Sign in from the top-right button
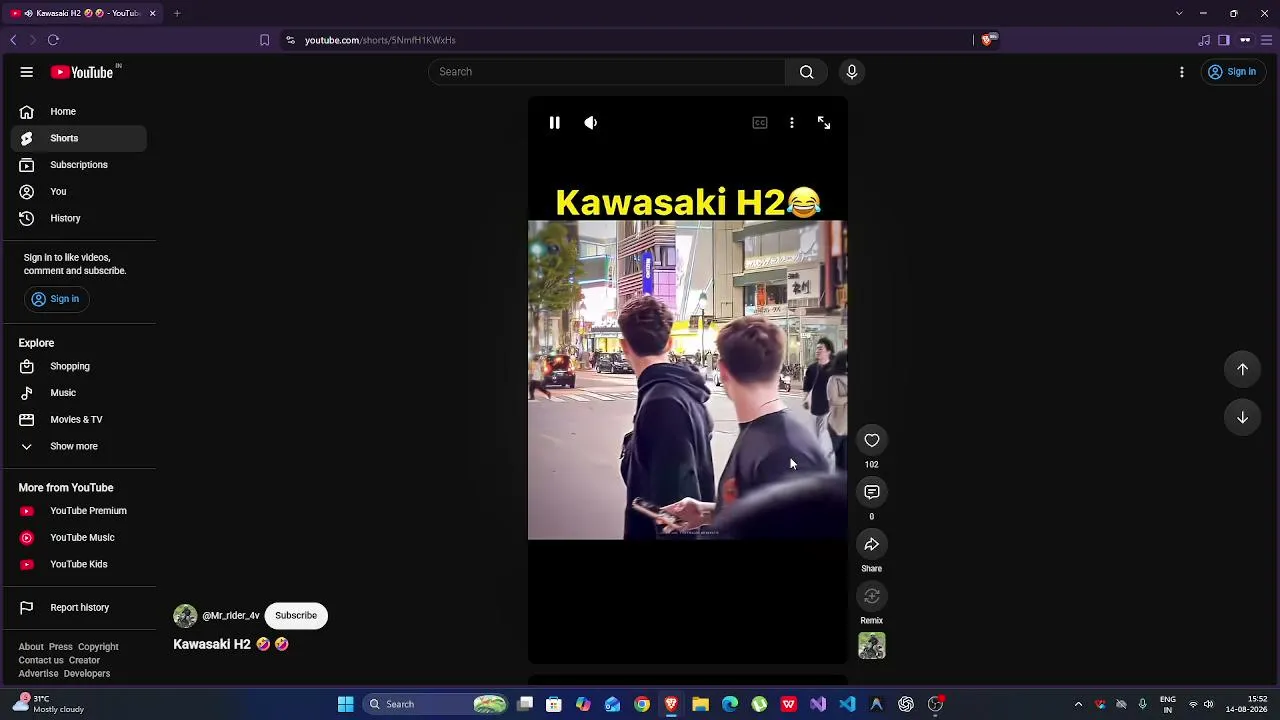Image resolution: width=1280 pixels, height=720 pixels. pos(1231,72)
